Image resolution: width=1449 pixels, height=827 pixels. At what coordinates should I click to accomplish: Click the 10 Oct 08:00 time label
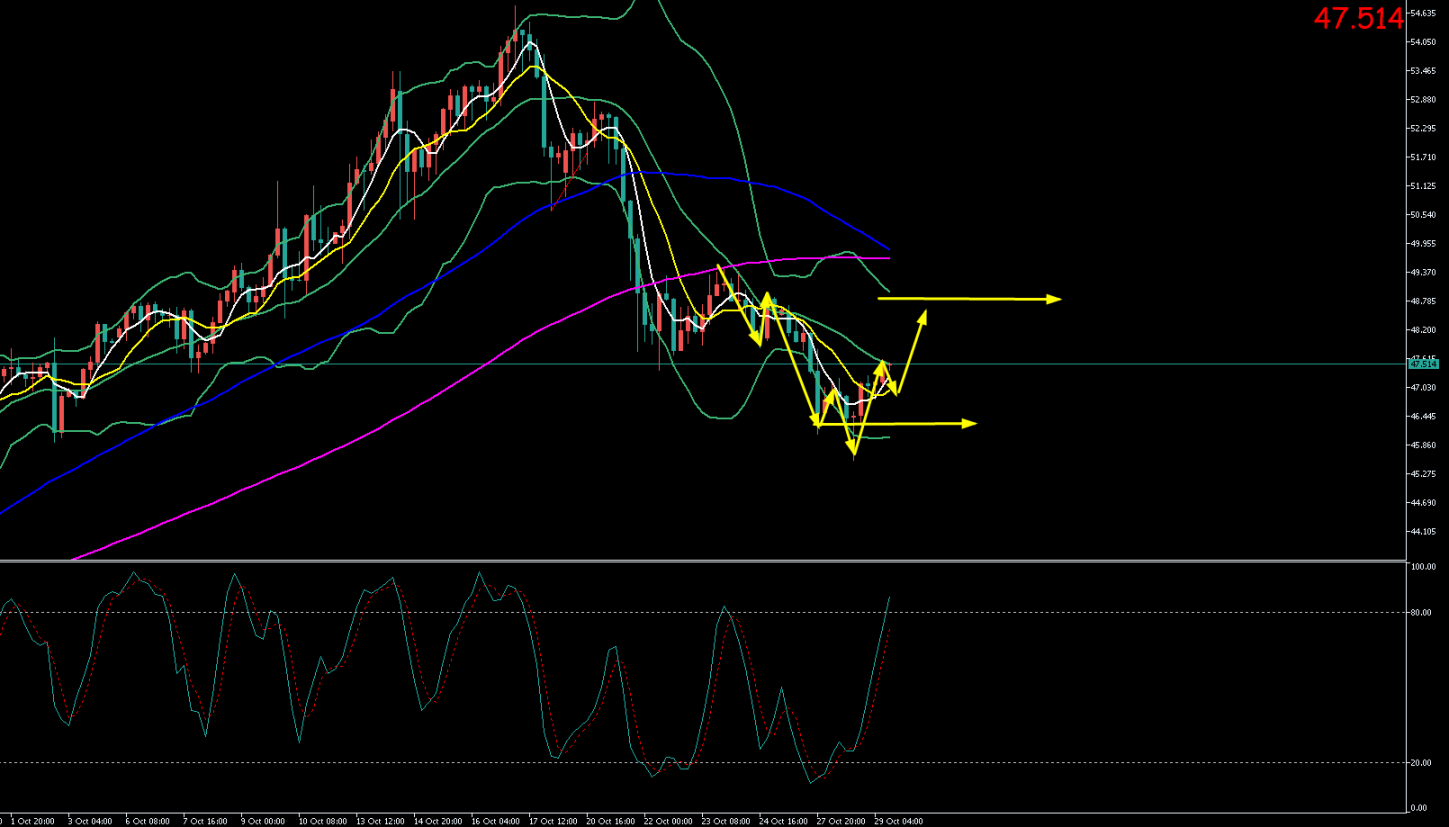click(322, 821)
